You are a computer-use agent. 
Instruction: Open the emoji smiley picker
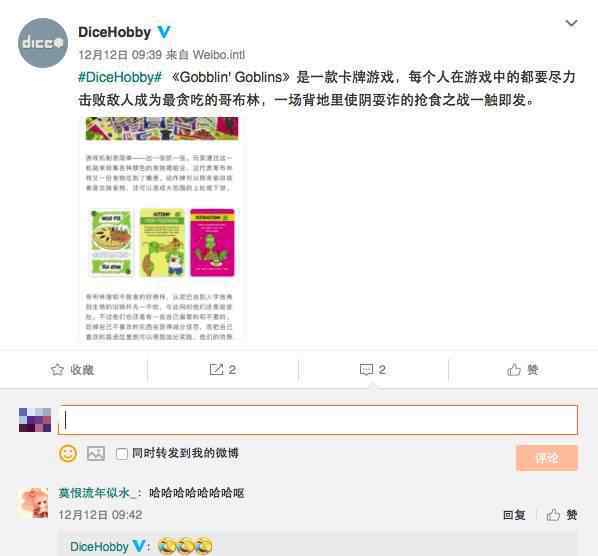(x=68, y=453)
